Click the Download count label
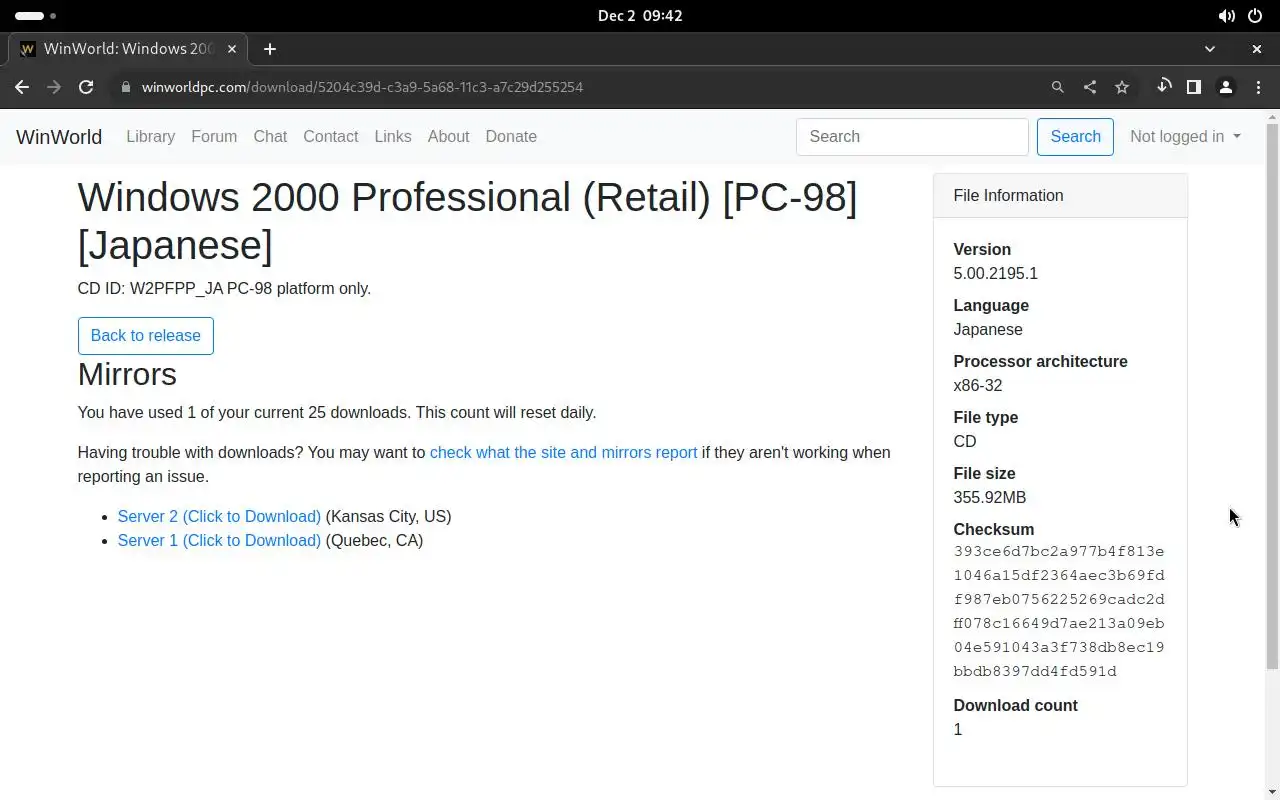 coord(1015,706)
